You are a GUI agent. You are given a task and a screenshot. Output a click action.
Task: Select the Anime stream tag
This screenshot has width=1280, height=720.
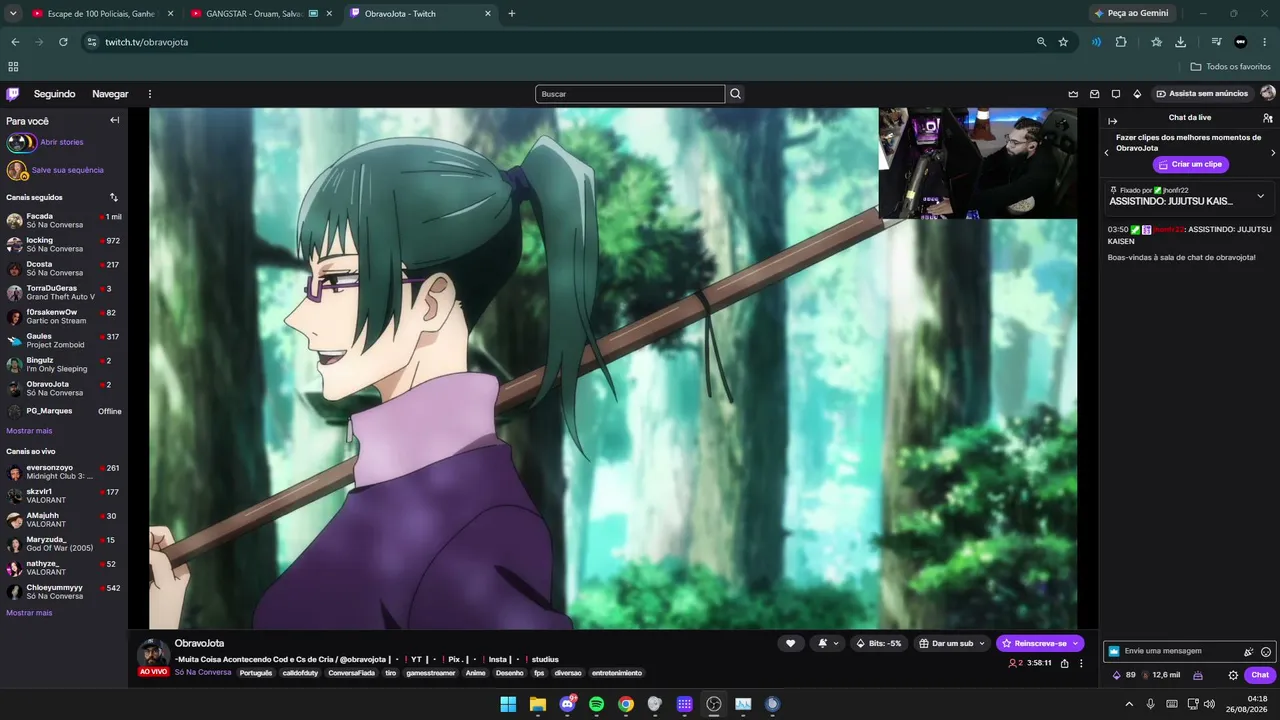coord(475,673)
